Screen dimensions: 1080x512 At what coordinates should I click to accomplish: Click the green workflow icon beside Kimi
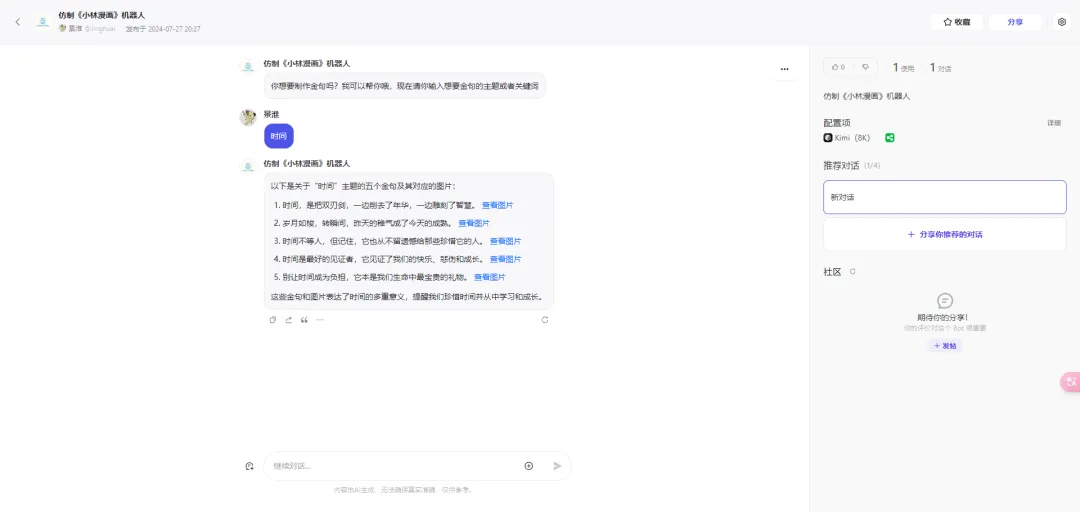coord(890,138)
